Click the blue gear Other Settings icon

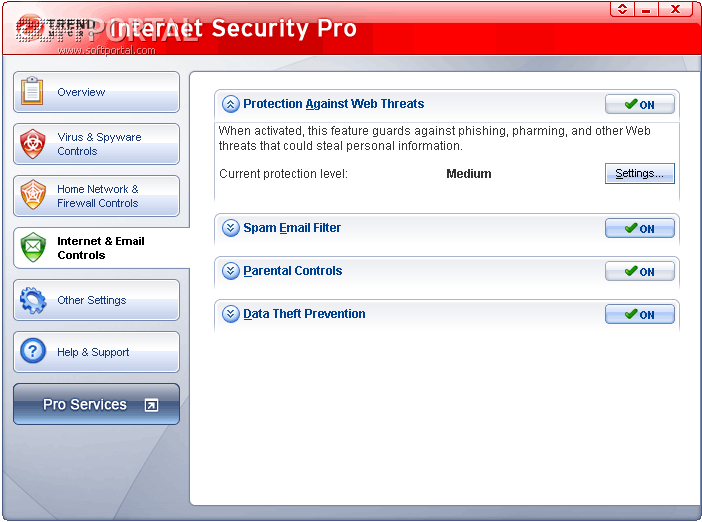[33, 300]
